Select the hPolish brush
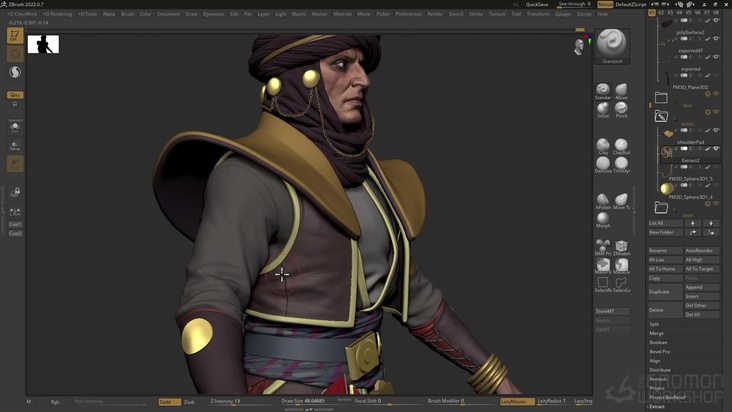 tap(603, 201)
